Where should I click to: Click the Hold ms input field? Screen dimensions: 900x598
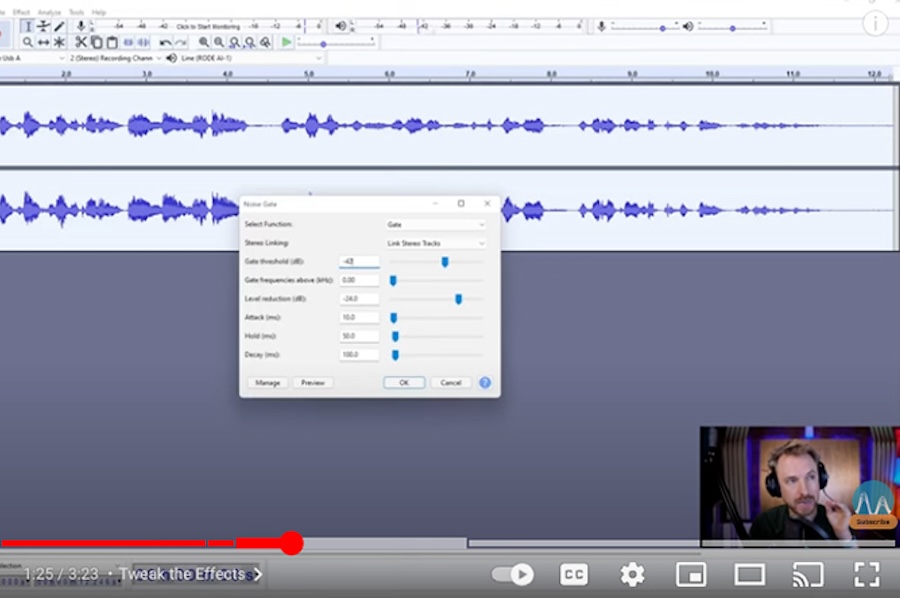click(x=359, y=336)
